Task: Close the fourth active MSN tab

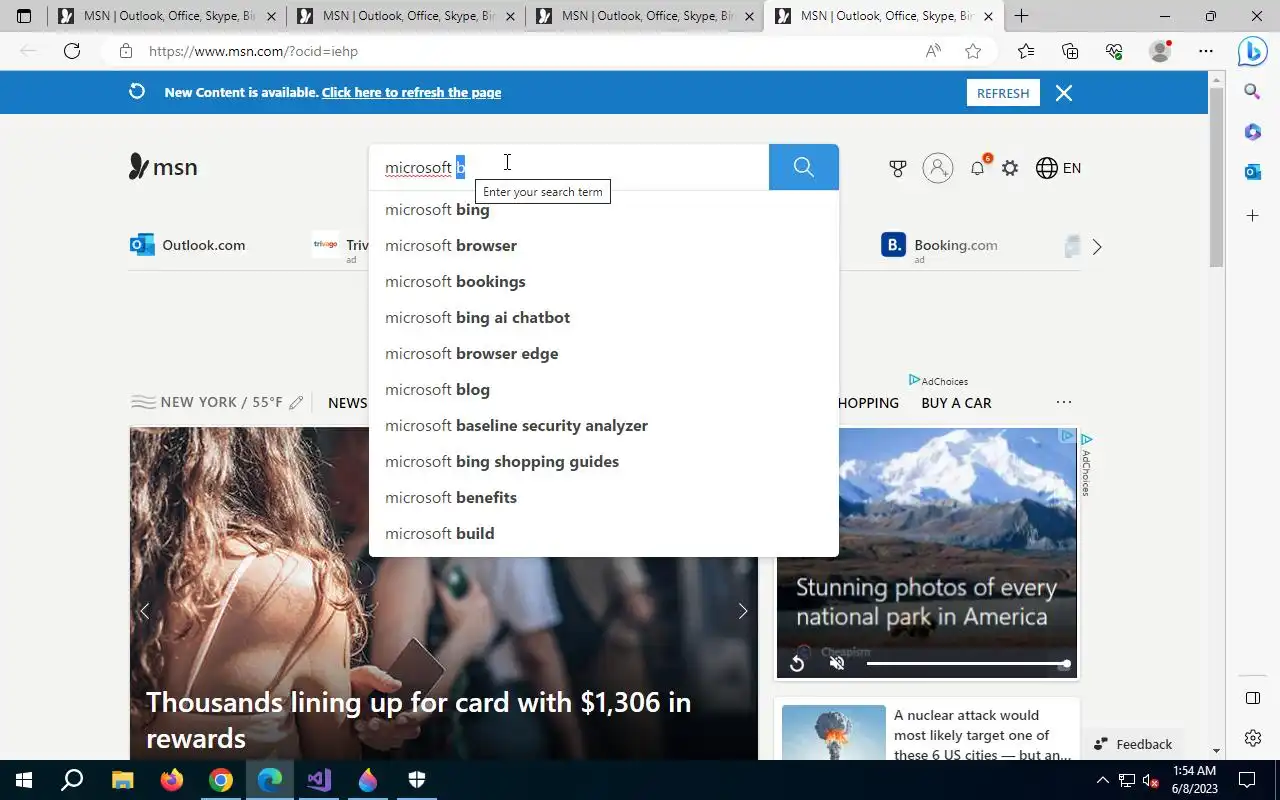Action: click(x=988, y=17)
